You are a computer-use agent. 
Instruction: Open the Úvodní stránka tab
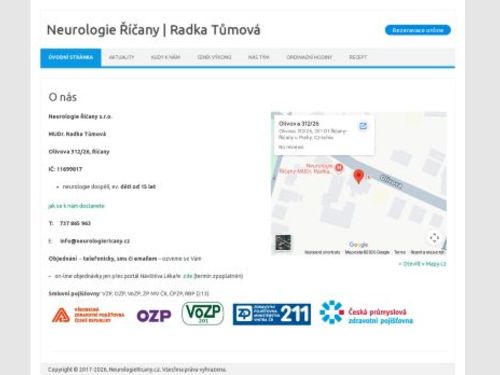[x=71, y=57]
